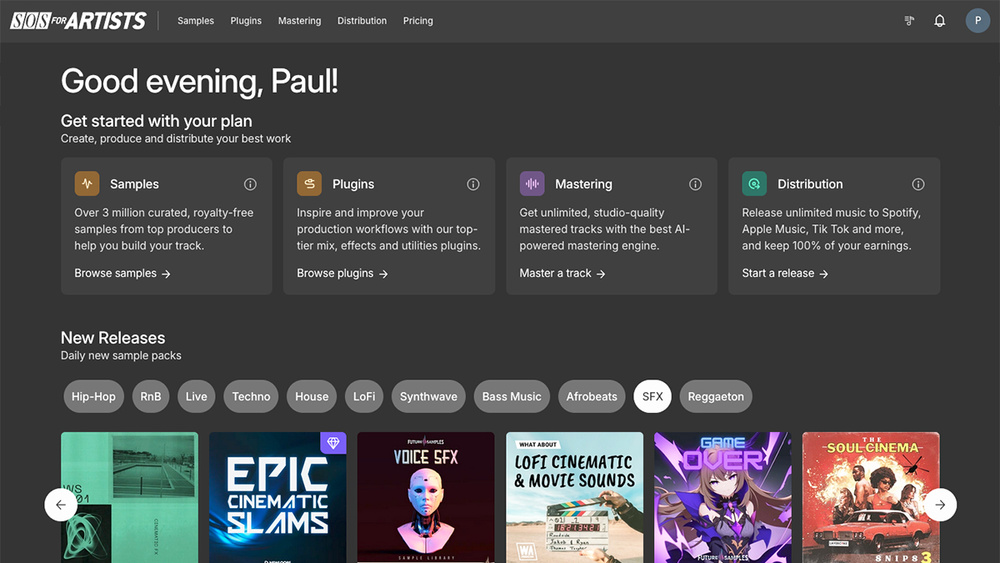Show info for the Plugins card

pos(473,184)
